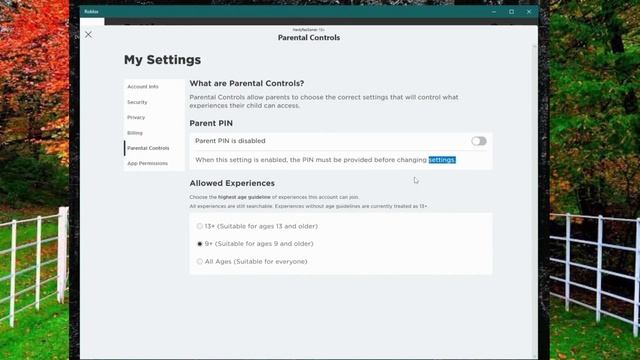Screen dimensions: 640x360
Task: Enable the Parent PIN toggle
Action: click(x=479, y=141)
